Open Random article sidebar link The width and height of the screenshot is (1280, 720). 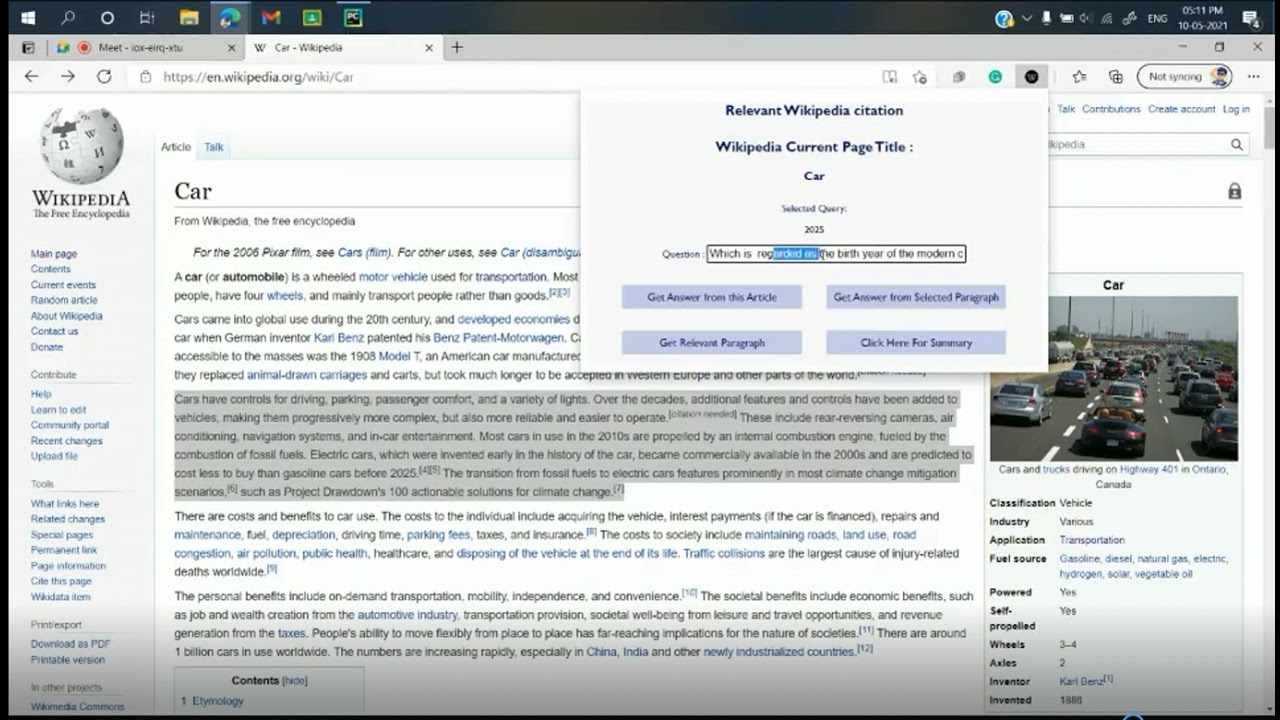click(64, 300)
